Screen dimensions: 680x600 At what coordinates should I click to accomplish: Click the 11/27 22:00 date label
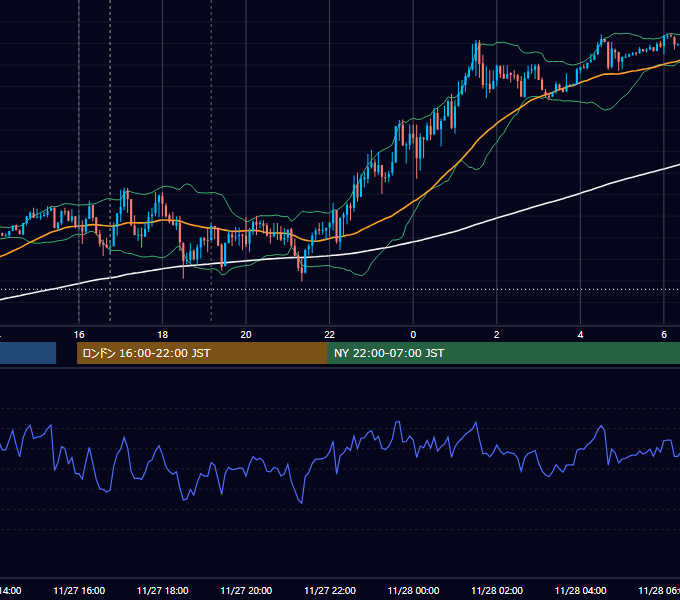330,590
